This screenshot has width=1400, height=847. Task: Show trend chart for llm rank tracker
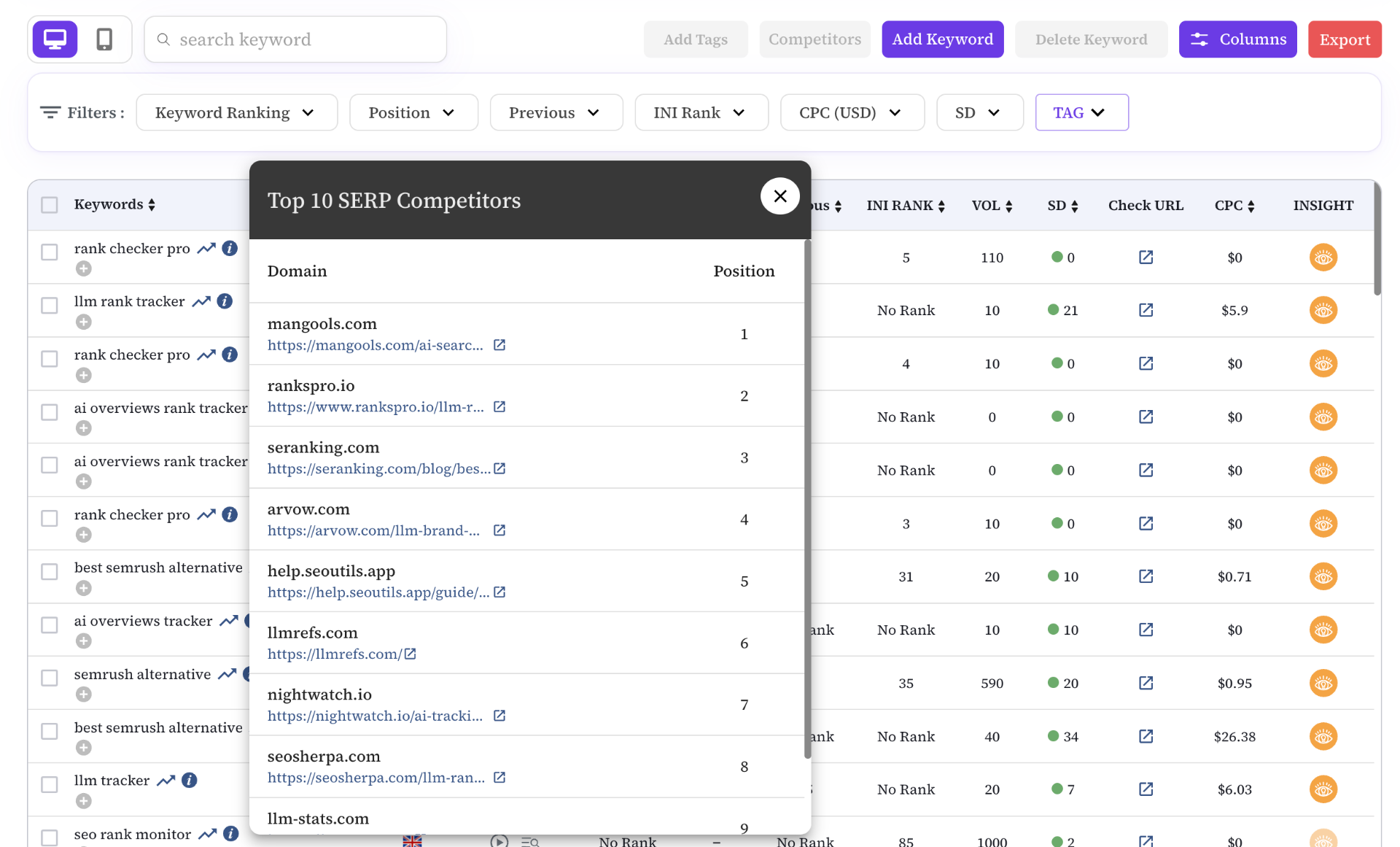[201, 301]
